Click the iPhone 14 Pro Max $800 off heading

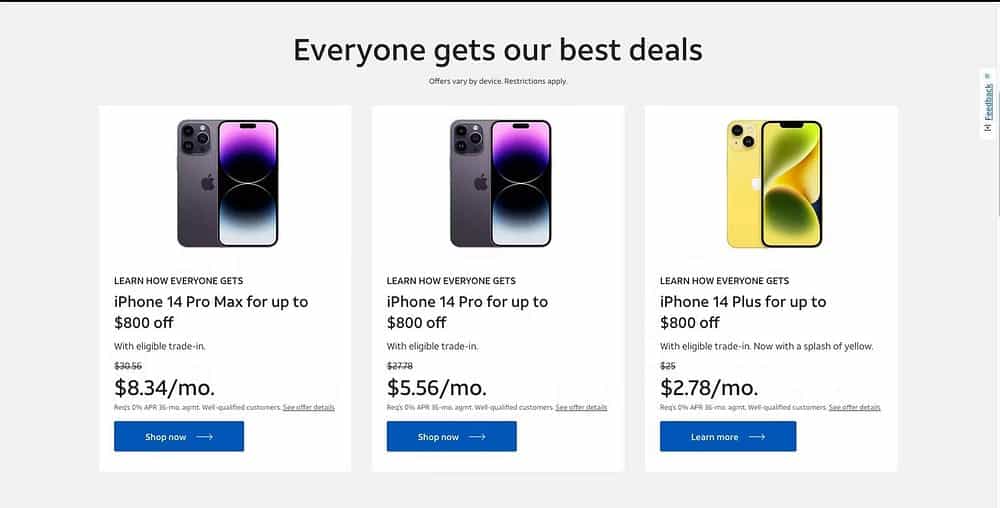(x=211, y=312)
